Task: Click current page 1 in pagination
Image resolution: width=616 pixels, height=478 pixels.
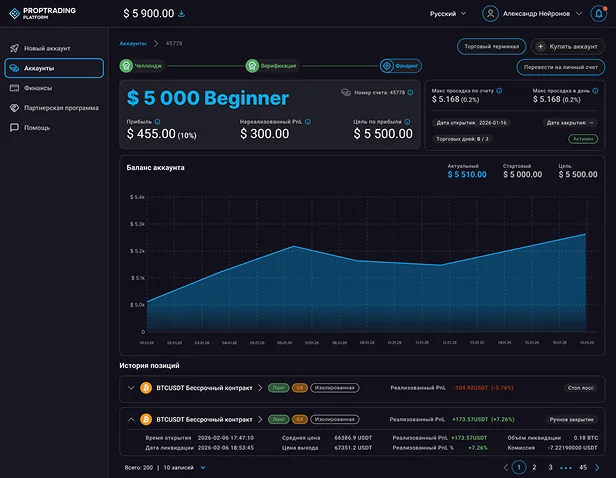Action: click(519, 467)
